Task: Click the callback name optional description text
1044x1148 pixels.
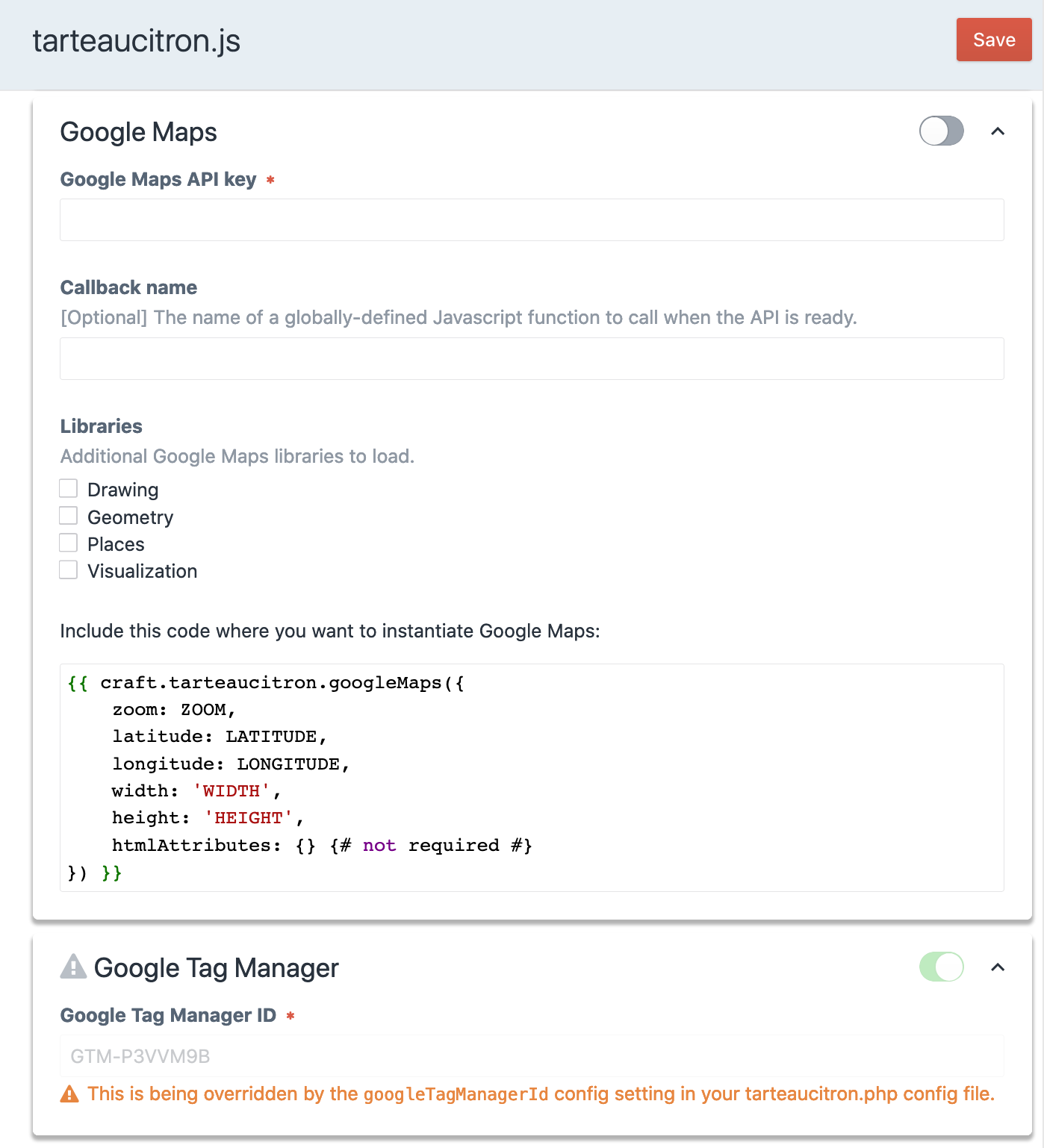Action: point(459,317)
